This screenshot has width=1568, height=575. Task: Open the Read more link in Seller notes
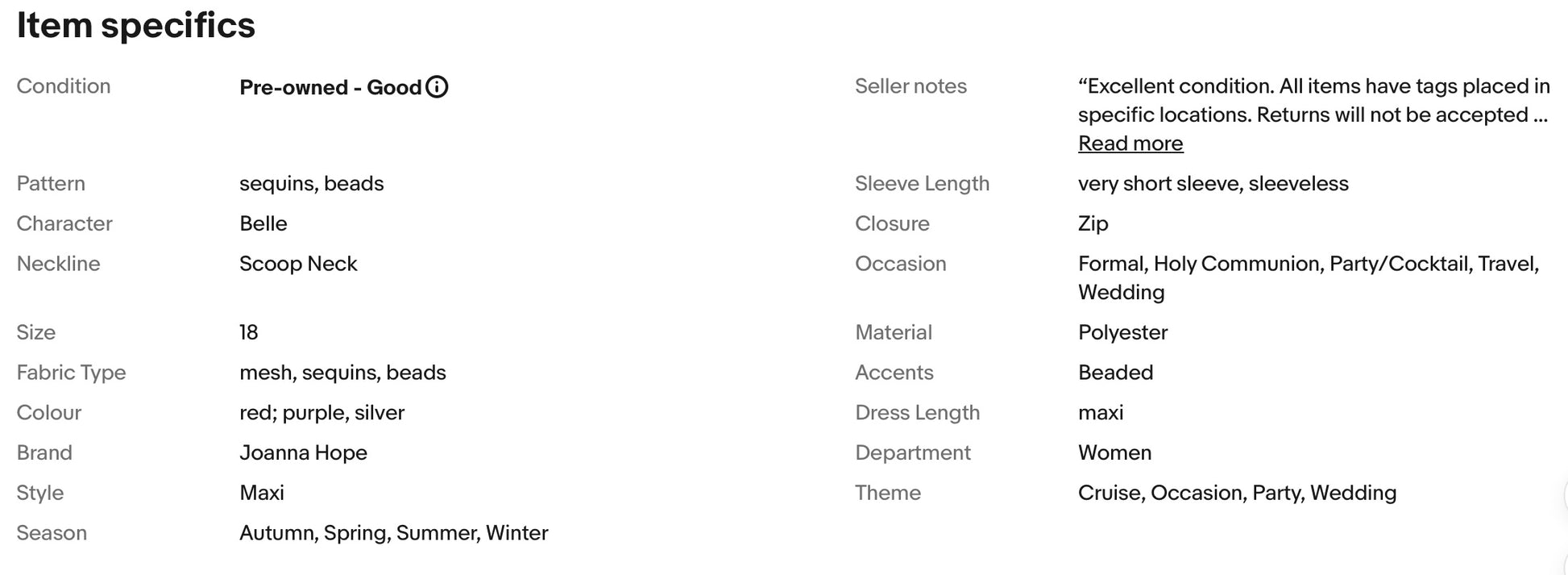pos(1130,144)
